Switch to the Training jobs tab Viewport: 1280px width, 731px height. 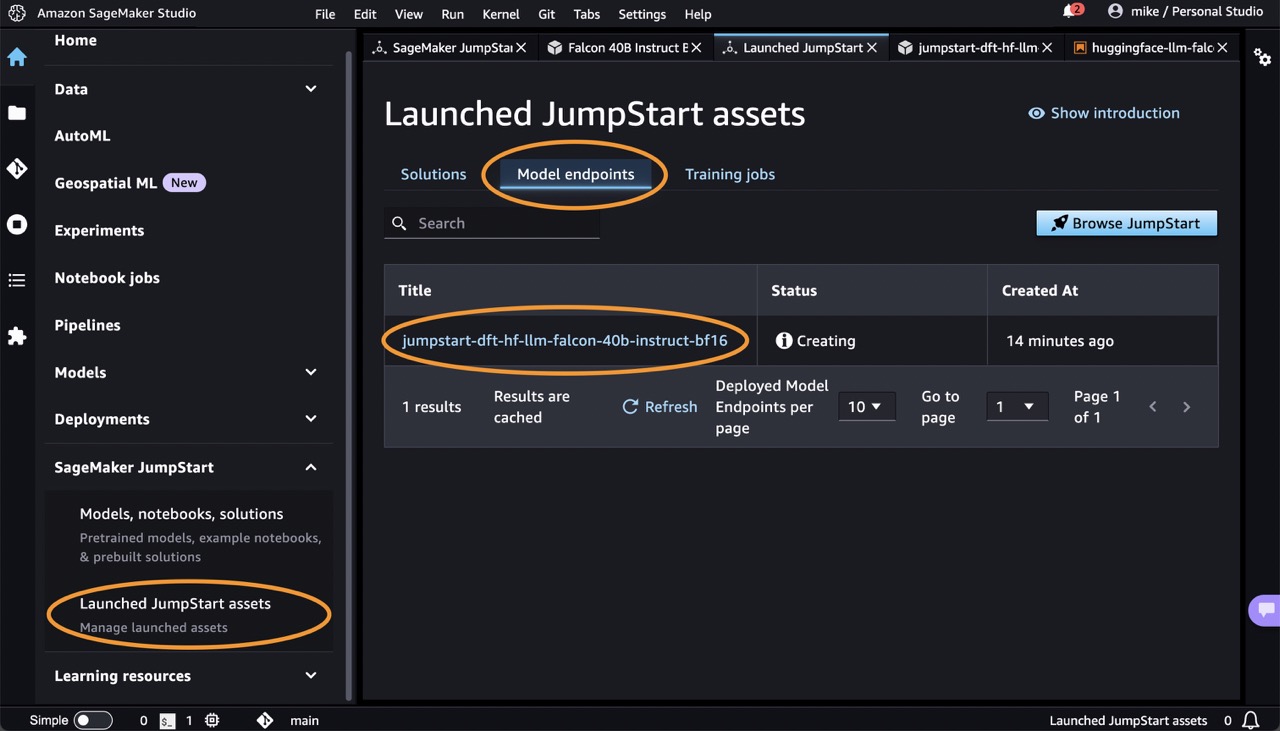[730, 174]
